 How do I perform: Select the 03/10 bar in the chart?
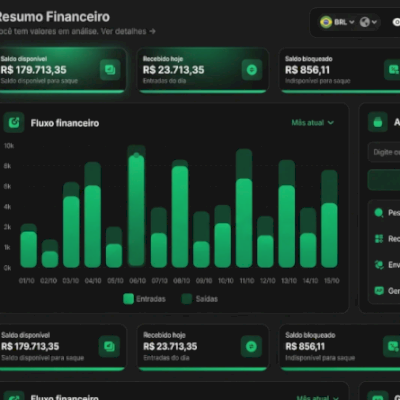(71, 225)
